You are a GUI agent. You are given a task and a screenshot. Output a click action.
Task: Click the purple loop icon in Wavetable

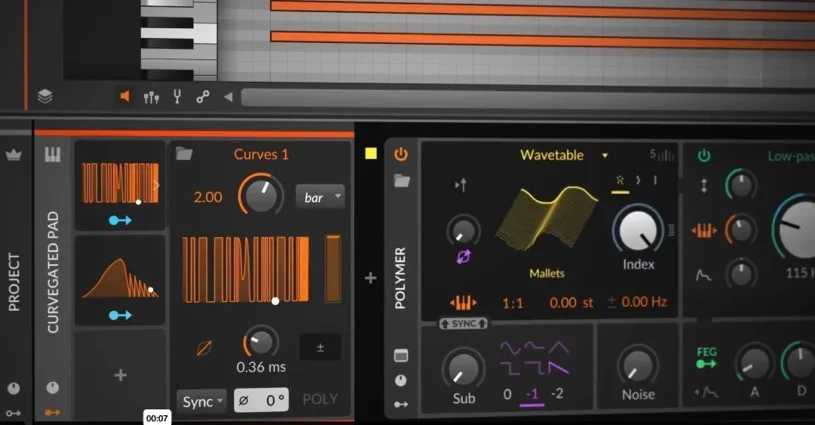(464, 257)
